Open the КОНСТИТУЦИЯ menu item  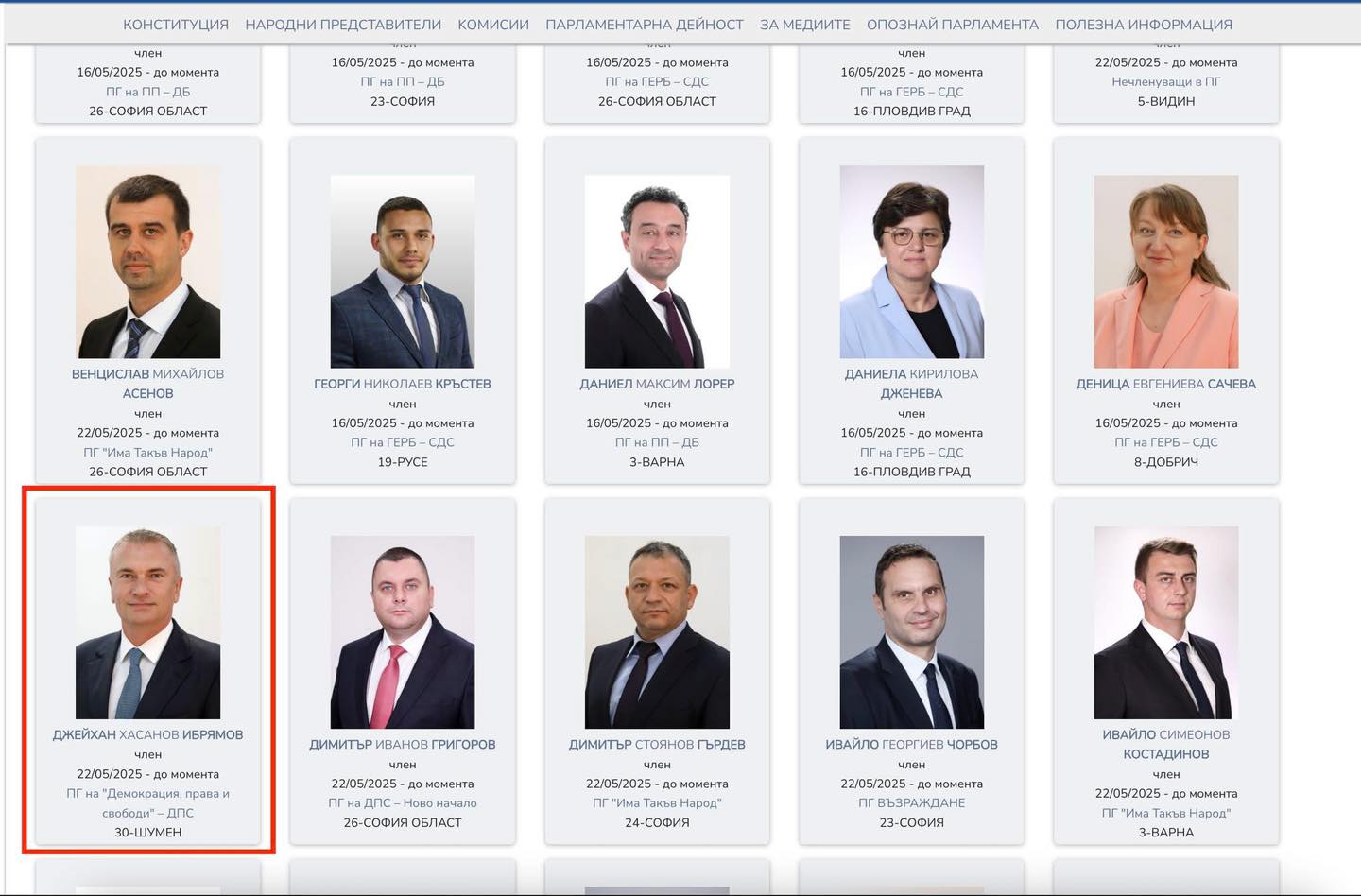click(x=176, y=25)
